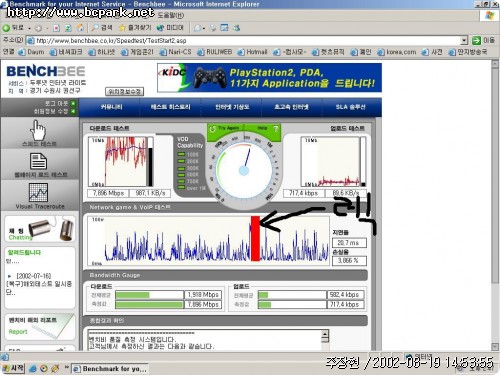
Task: Click the location info edit button
Action: click(124, 91)
